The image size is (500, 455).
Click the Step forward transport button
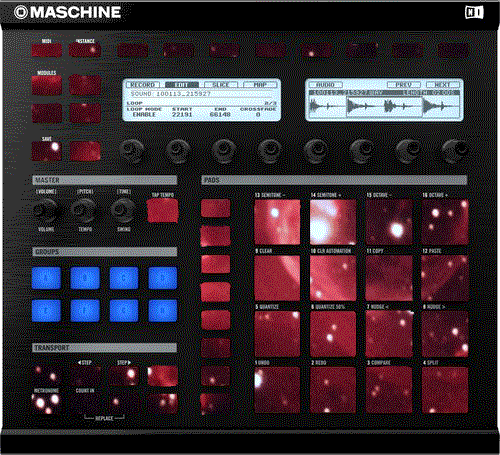pyautogui.click(x=124, y=376)
